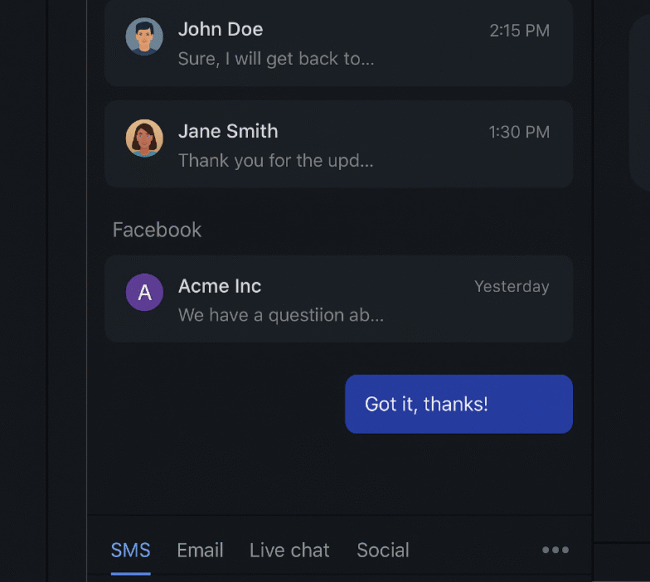Click the 'We have a questiion ab...' preview
Screen dimensions: 650x582
pos(281,315)
